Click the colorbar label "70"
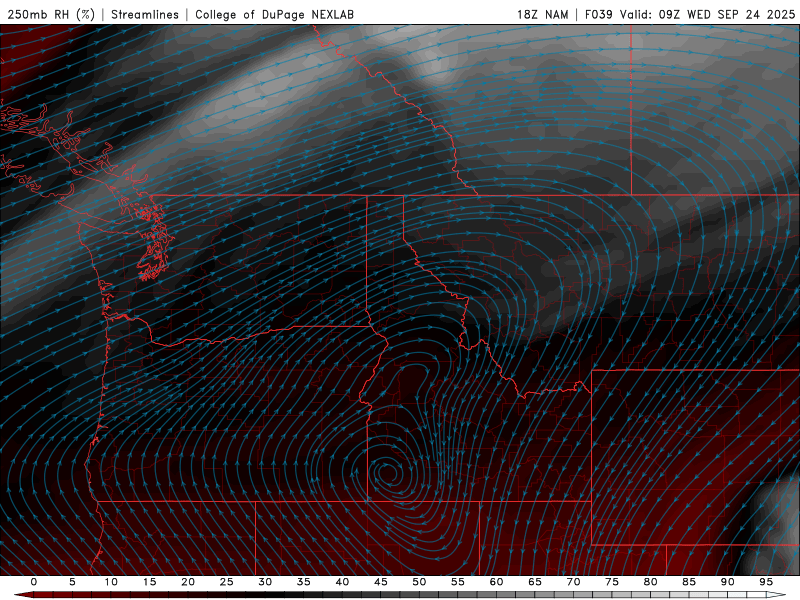 pos(573,582)
